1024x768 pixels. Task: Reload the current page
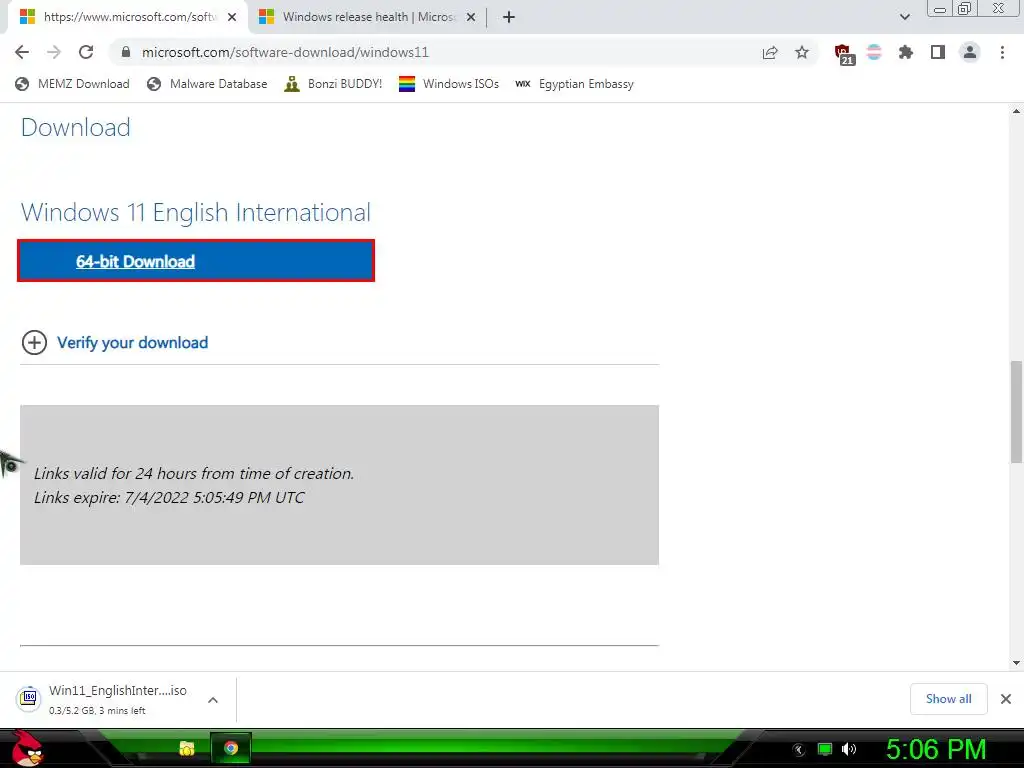click(x=86, y=52)
